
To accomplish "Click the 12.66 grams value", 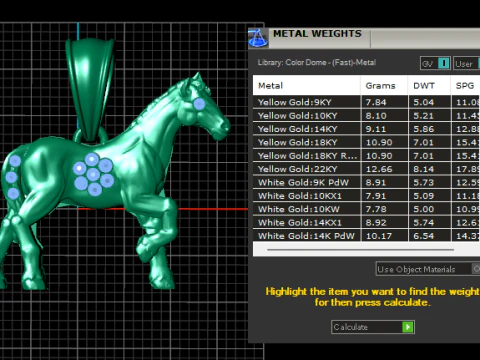I will 379,169.
